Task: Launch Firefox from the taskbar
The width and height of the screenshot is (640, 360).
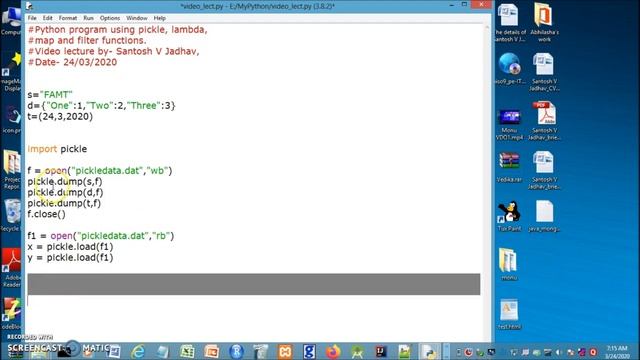Action: point(333,351)
